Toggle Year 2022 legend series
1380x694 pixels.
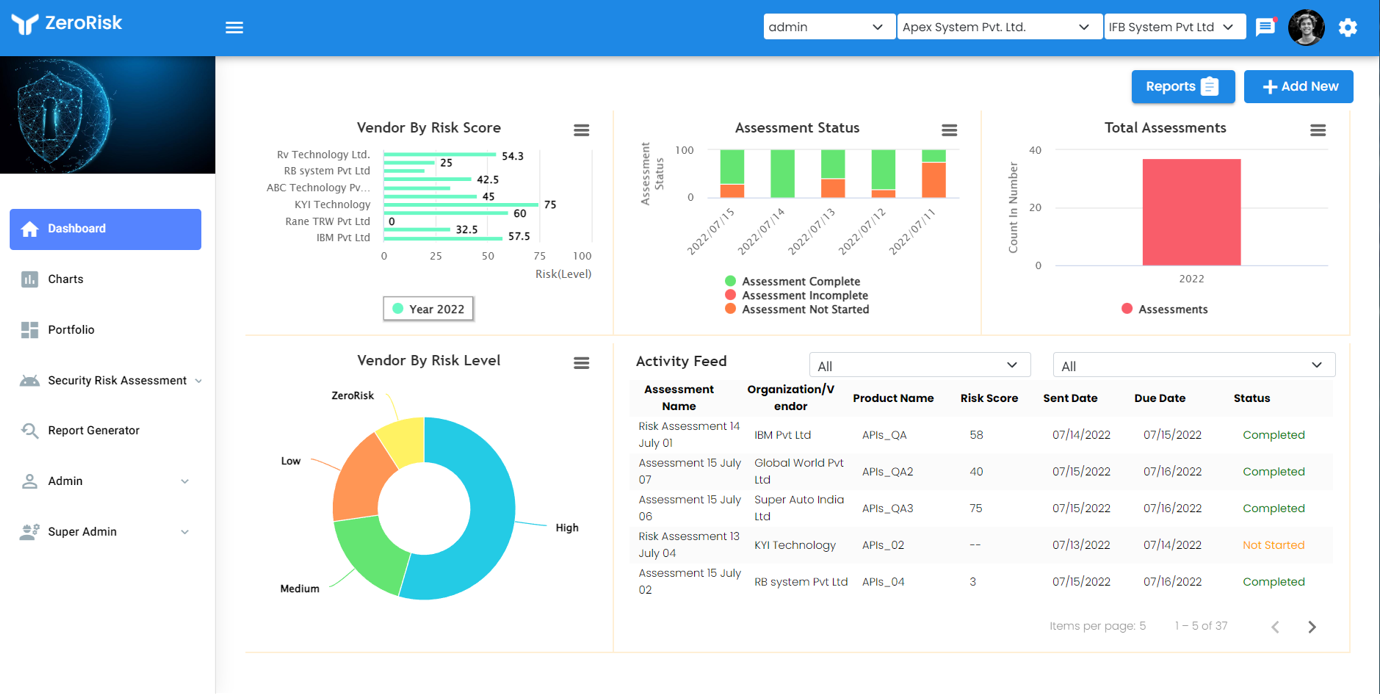point(428,309)
